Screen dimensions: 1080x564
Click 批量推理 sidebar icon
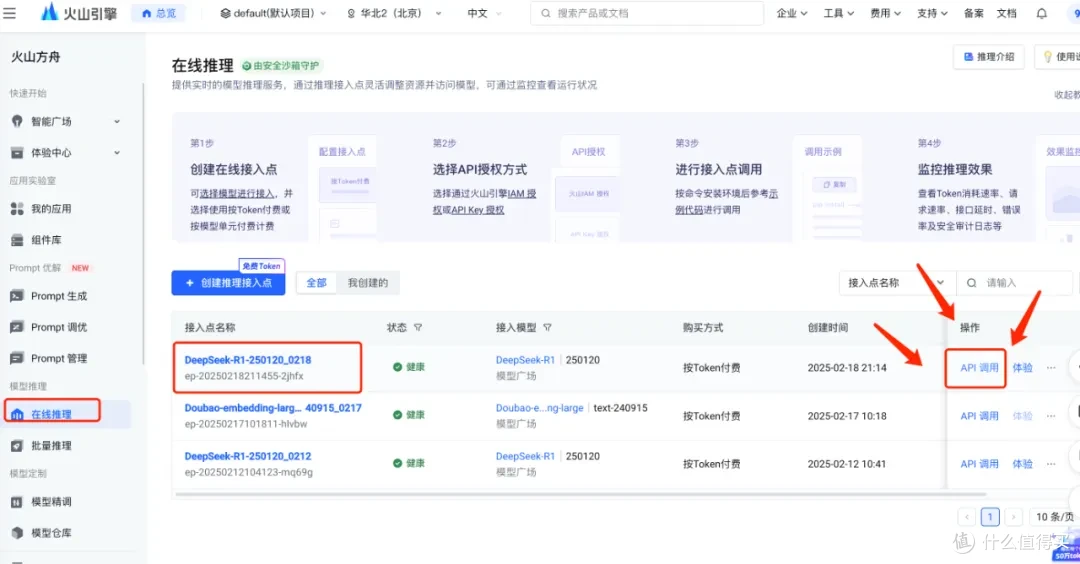point(17,446)
